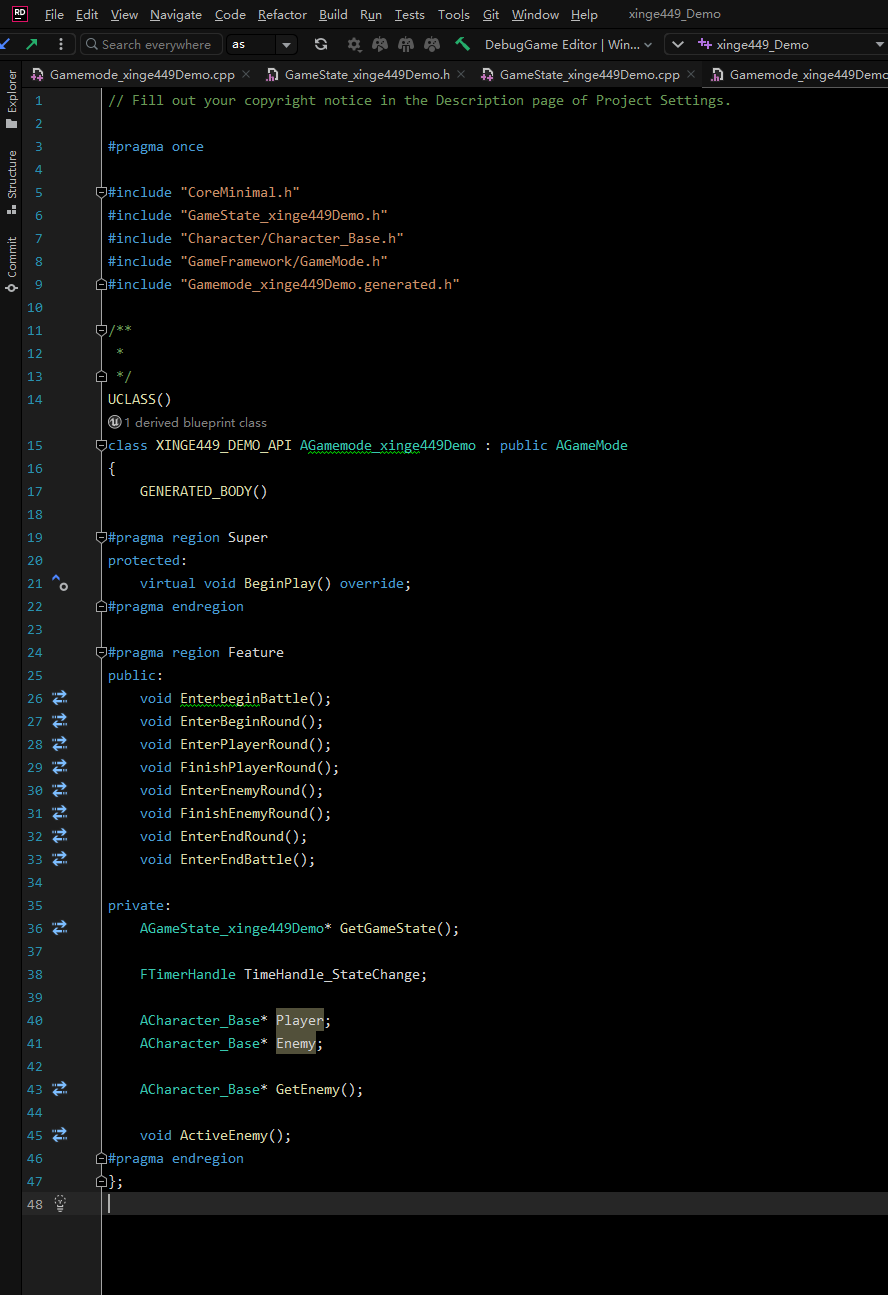Click gutter navigation icon for EnterEndRound
The image size is (888, 1295).
pyautogui.click(x=59, y=836)
